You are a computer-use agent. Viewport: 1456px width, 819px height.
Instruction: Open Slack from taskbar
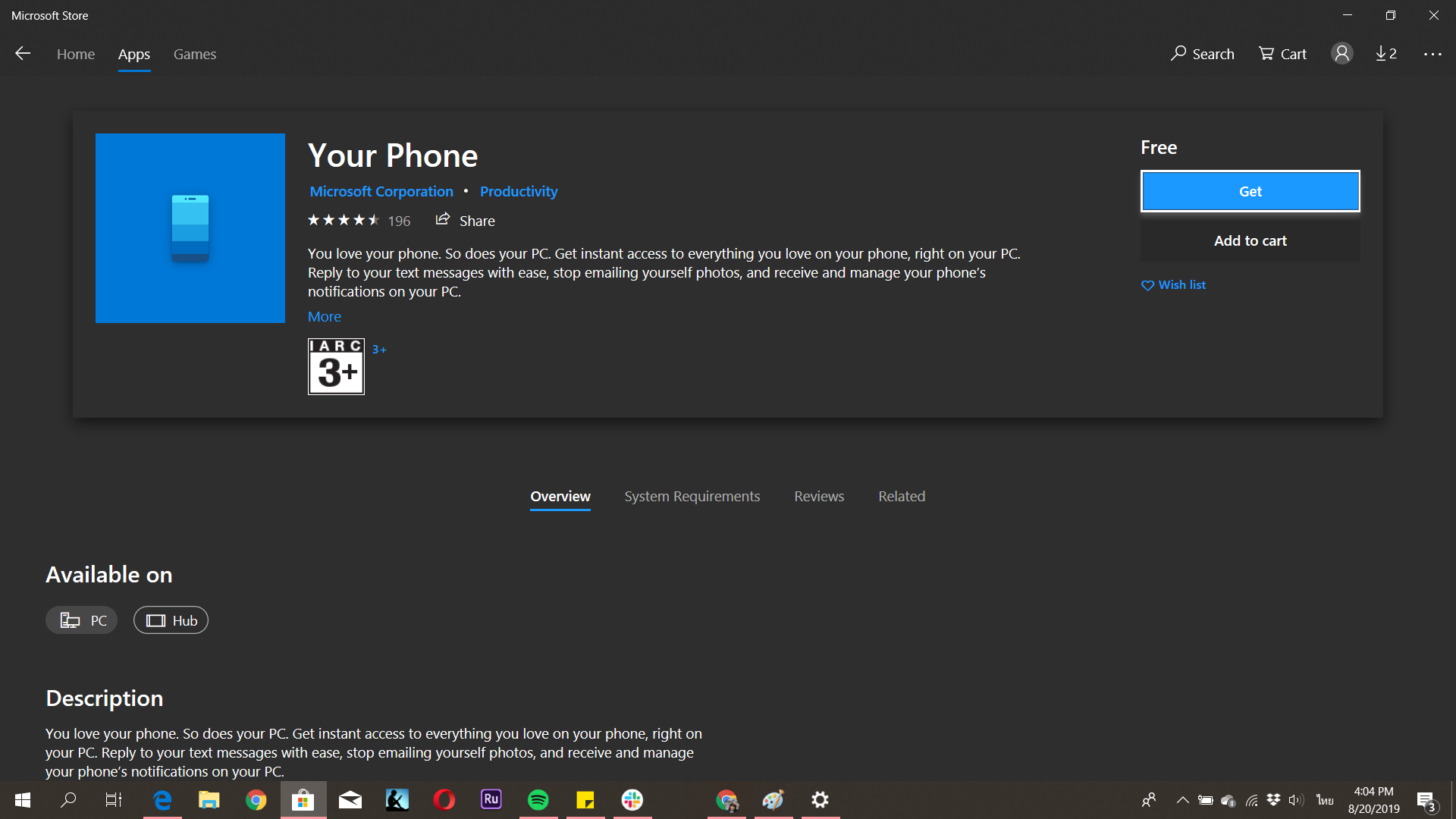pyautogui.click(x=632, y=800)
